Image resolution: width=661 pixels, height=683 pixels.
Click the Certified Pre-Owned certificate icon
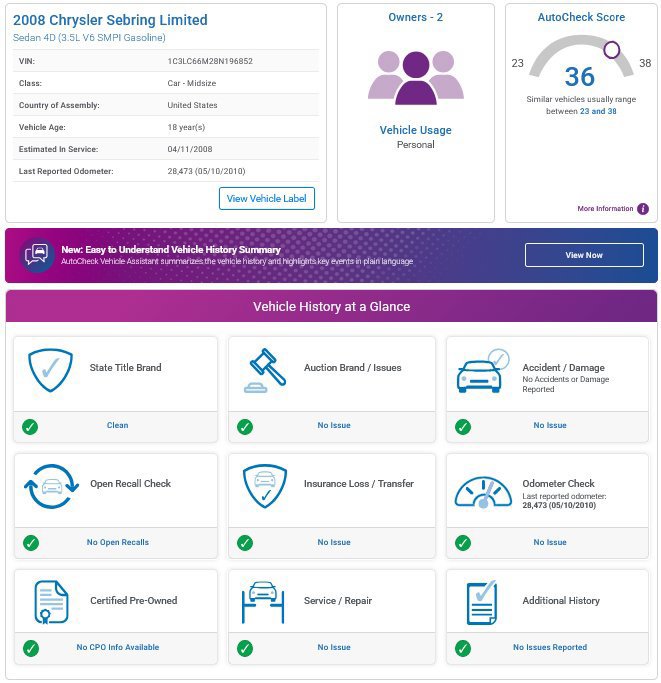coord(51,602)
